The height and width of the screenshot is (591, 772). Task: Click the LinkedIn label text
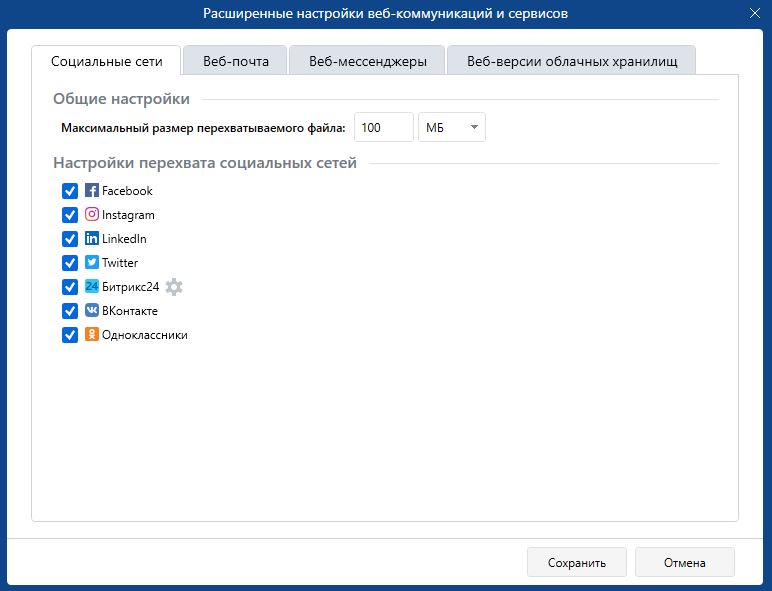[124, 239]
